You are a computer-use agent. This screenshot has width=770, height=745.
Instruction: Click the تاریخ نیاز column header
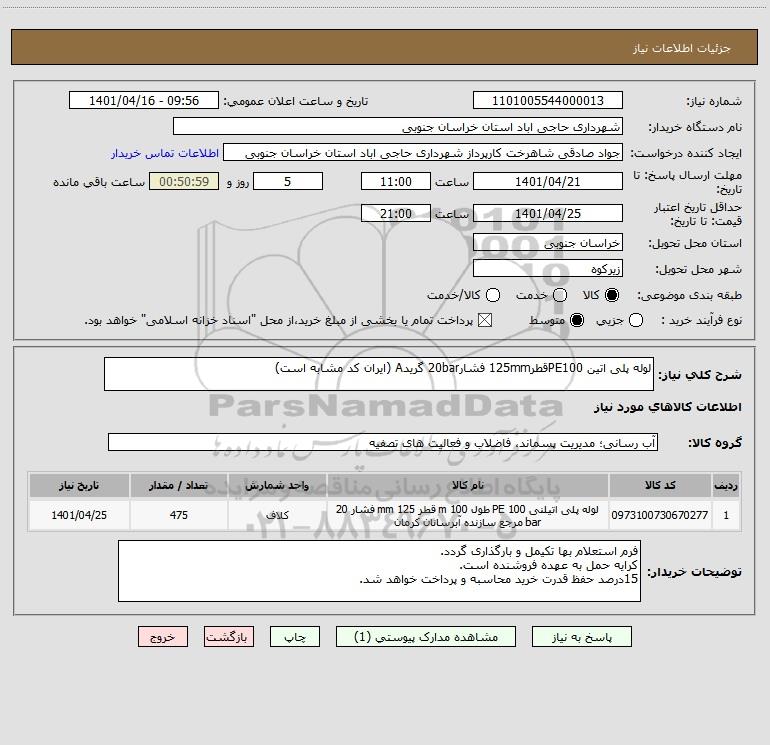[x=79, y=486]
